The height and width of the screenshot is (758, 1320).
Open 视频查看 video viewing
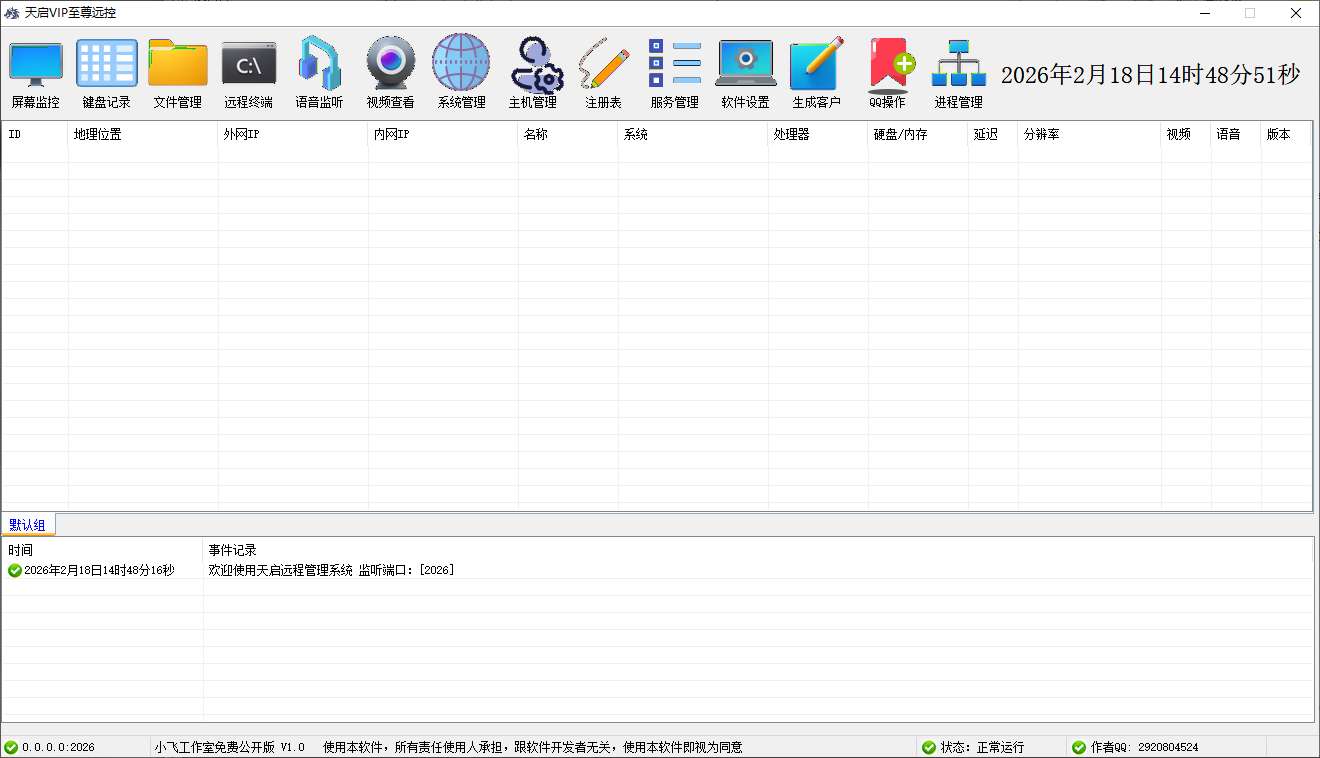pos(389,72)
